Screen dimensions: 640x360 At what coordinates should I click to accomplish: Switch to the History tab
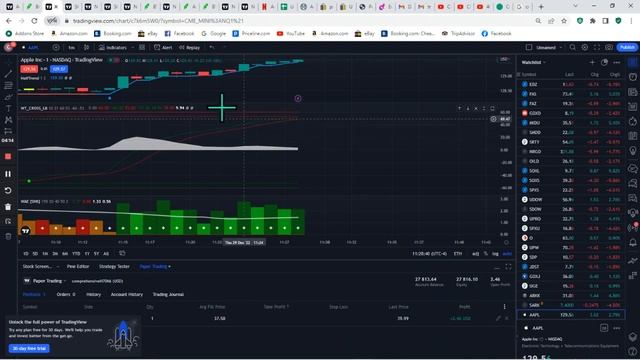point(93,294)
